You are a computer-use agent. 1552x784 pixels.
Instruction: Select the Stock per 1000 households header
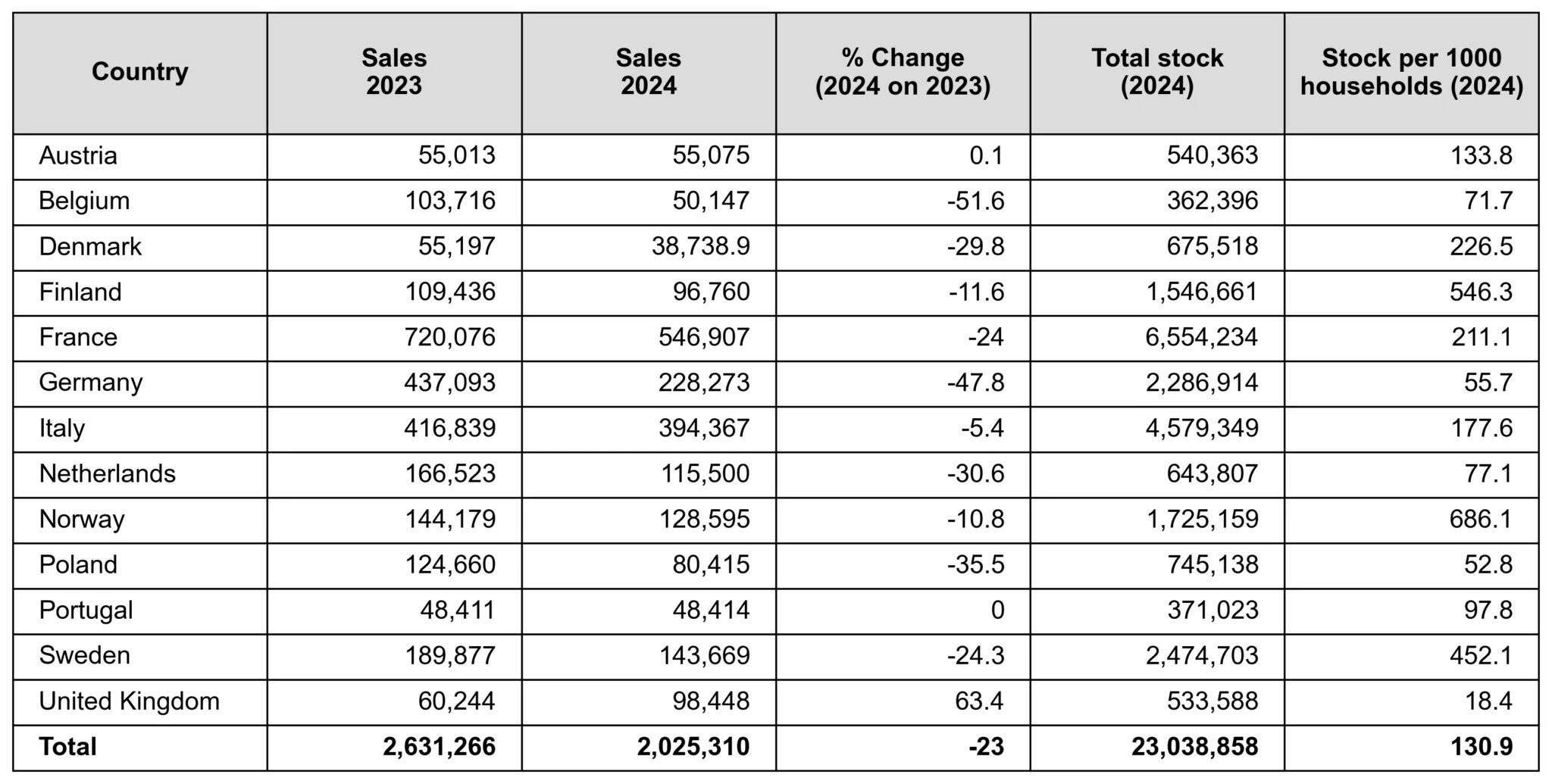coord(1411,72)
